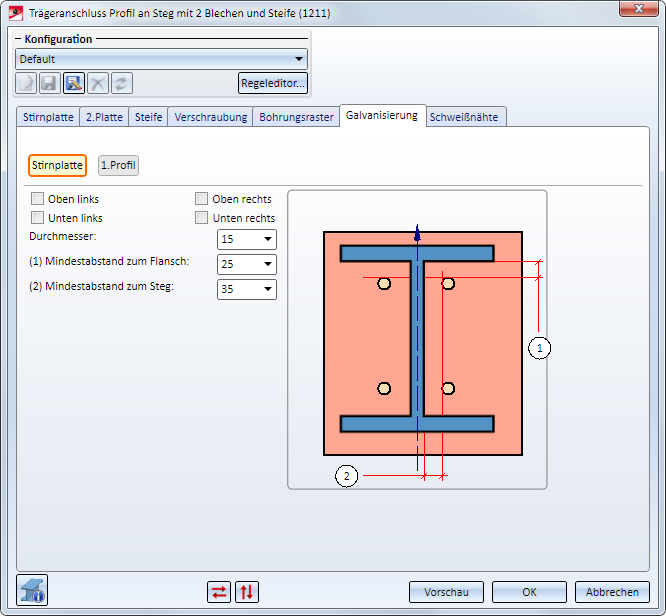The height and width of the screenshot is (616, 666).
Task: Click the save configuration floppy icon
Action: (50, 83)
